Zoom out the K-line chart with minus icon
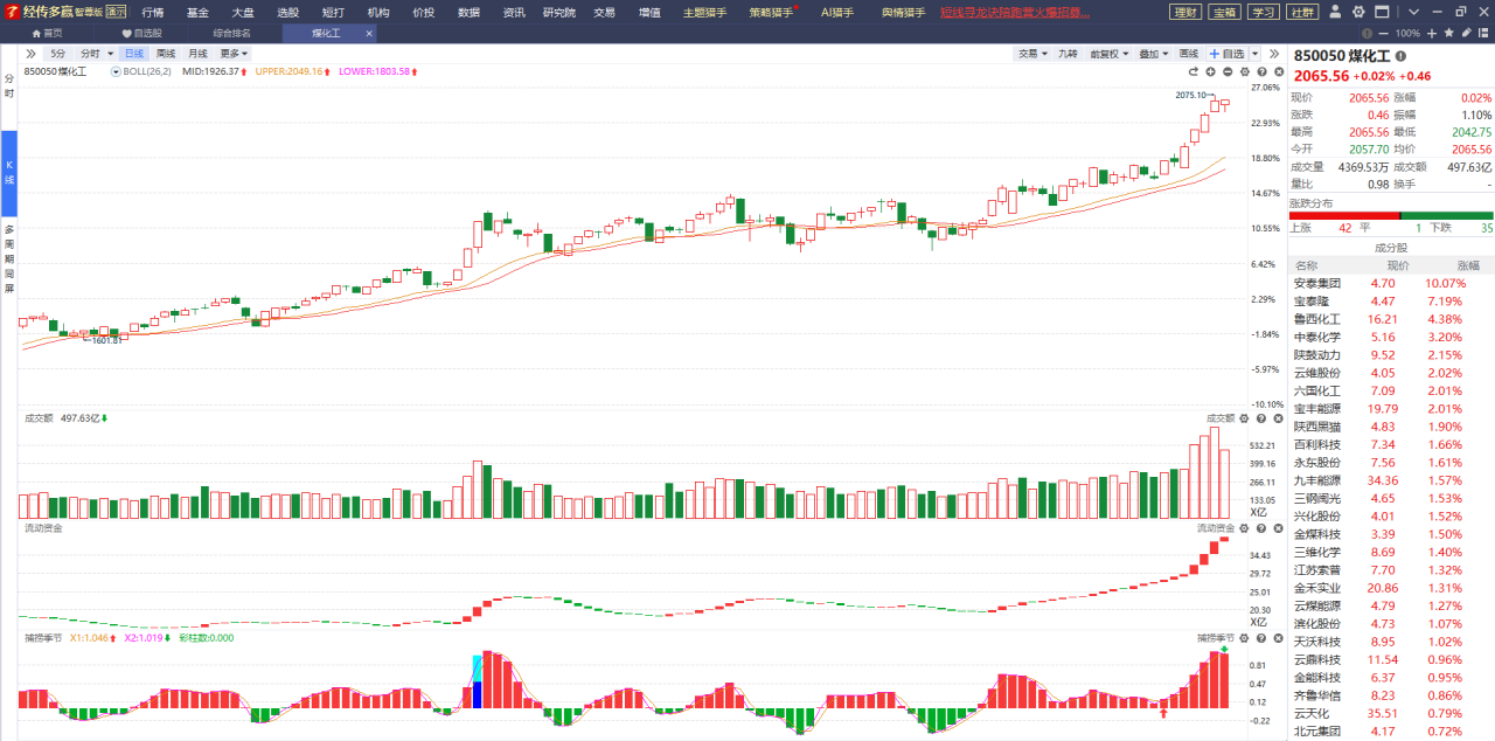This screenshot has width=1495, height=741. [1227, 72]
